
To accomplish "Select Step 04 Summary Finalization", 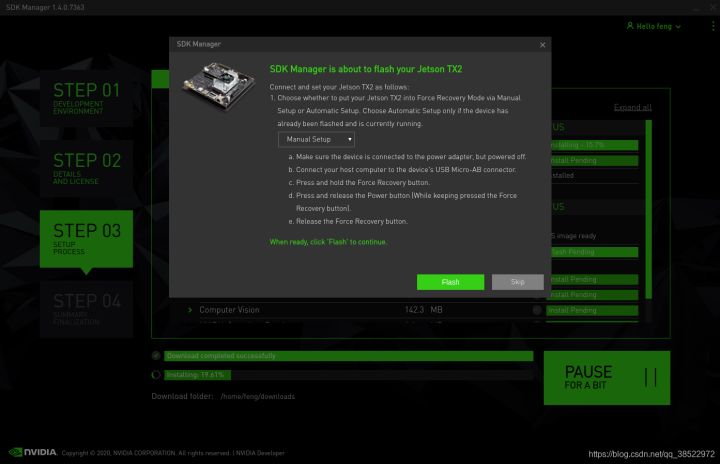I will pos(86,309).
